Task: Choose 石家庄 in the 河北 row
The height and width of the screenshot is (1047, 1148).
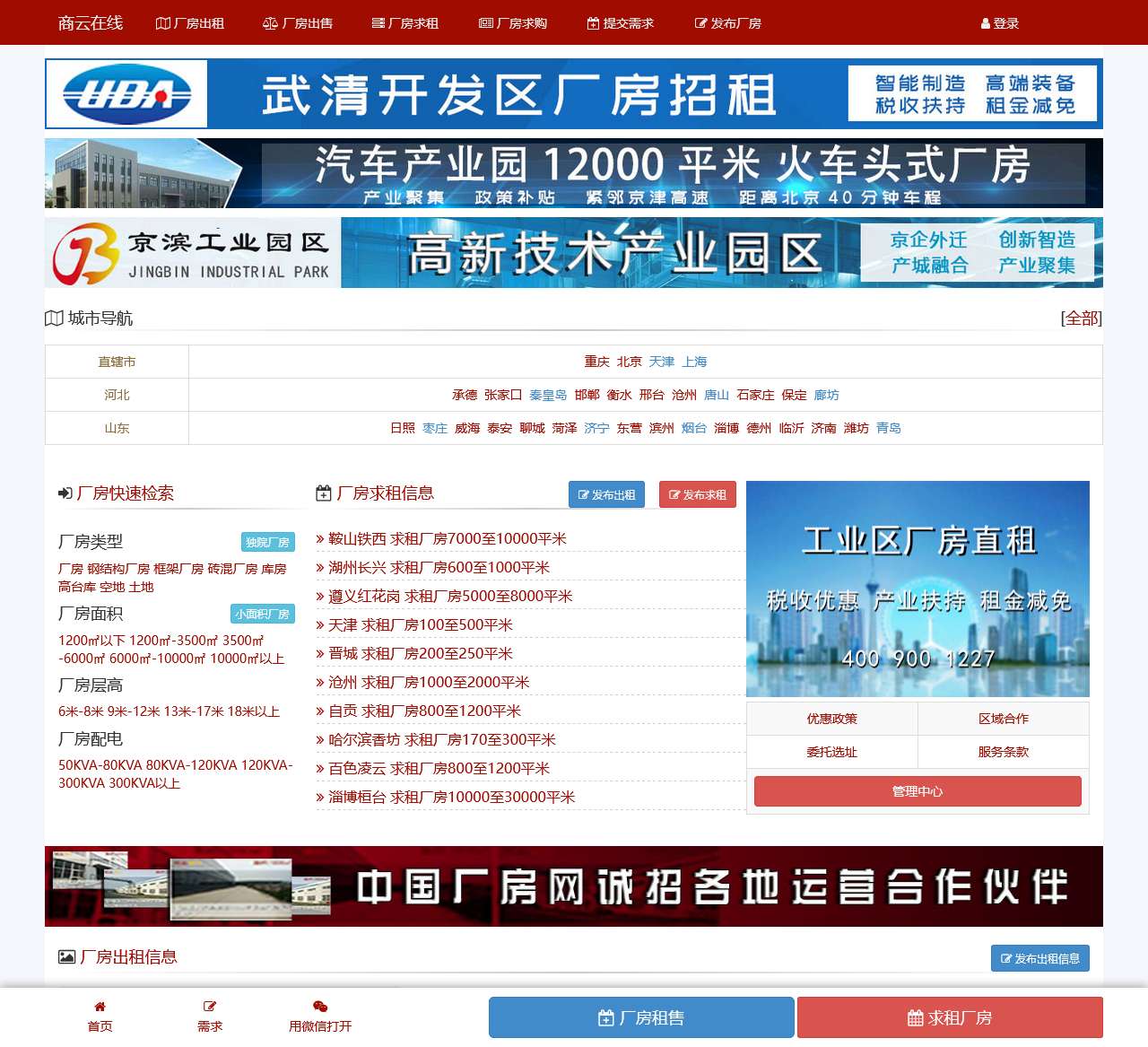Action: point(755,395)
